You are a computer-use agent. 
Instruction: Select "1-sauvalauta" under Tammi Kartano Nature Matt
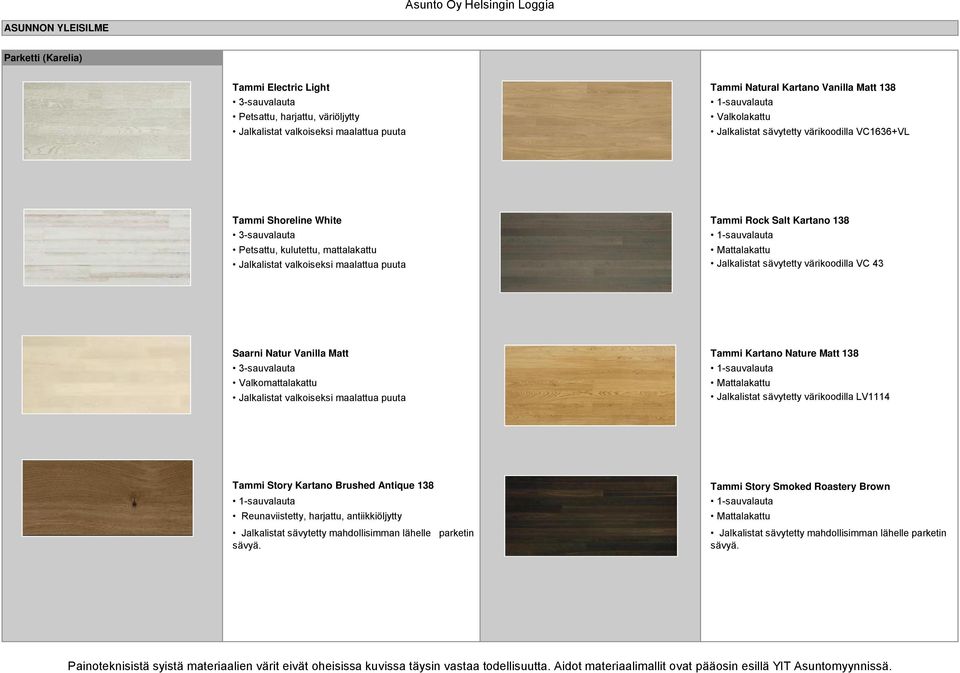pyautogui.click(x=741, y=369)
